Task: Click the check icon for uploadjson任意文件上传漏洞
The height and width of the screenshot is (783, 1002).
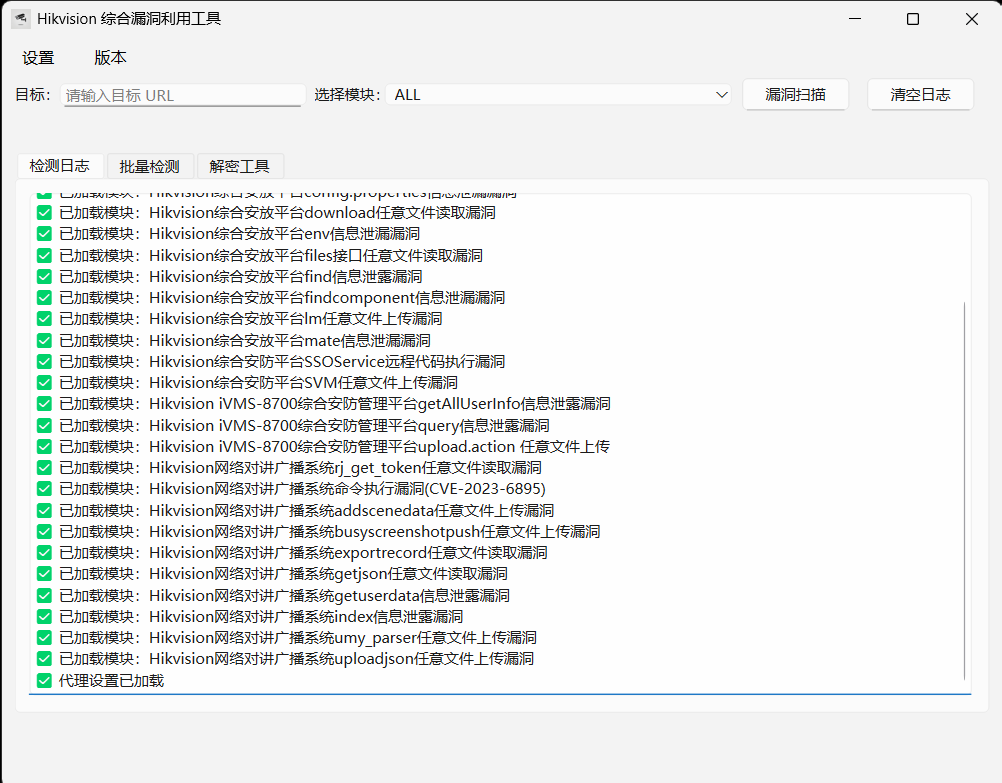Action: tap(43, 658)
